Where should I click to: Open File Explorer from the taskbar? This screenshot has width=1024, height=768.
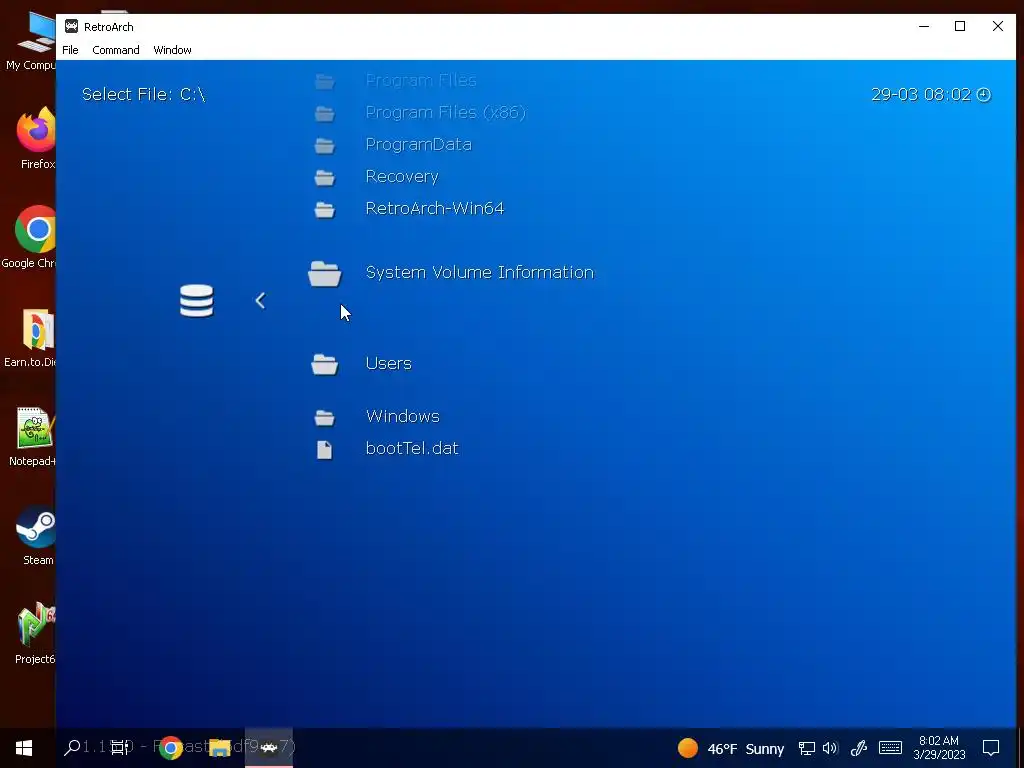pos(219,748)
